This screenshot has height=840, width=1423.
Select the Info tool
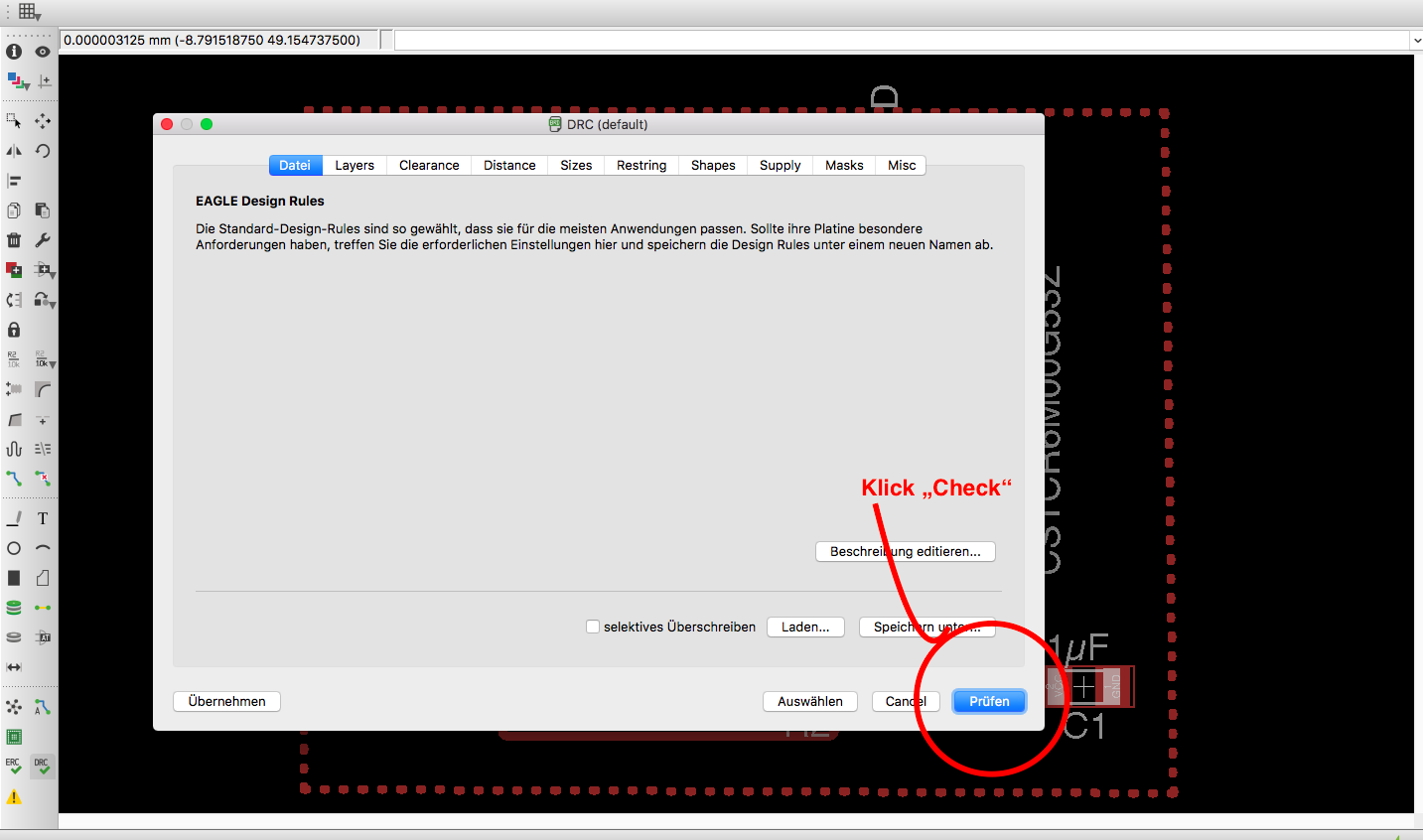[x=14, y=52]
